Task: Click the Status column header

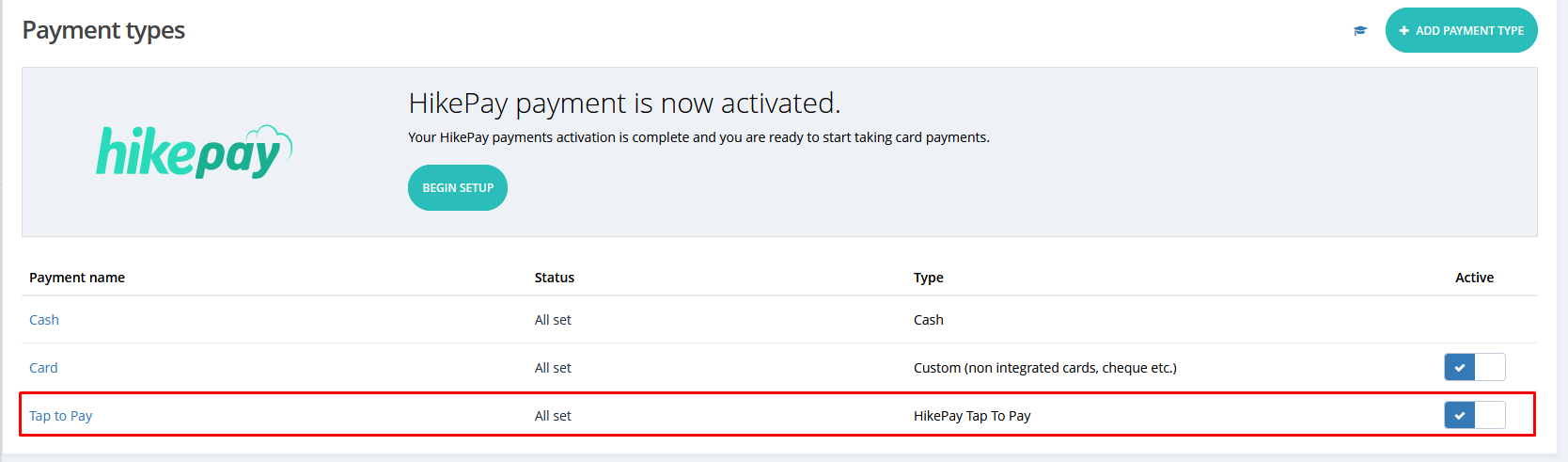Action: coord(555,278)
